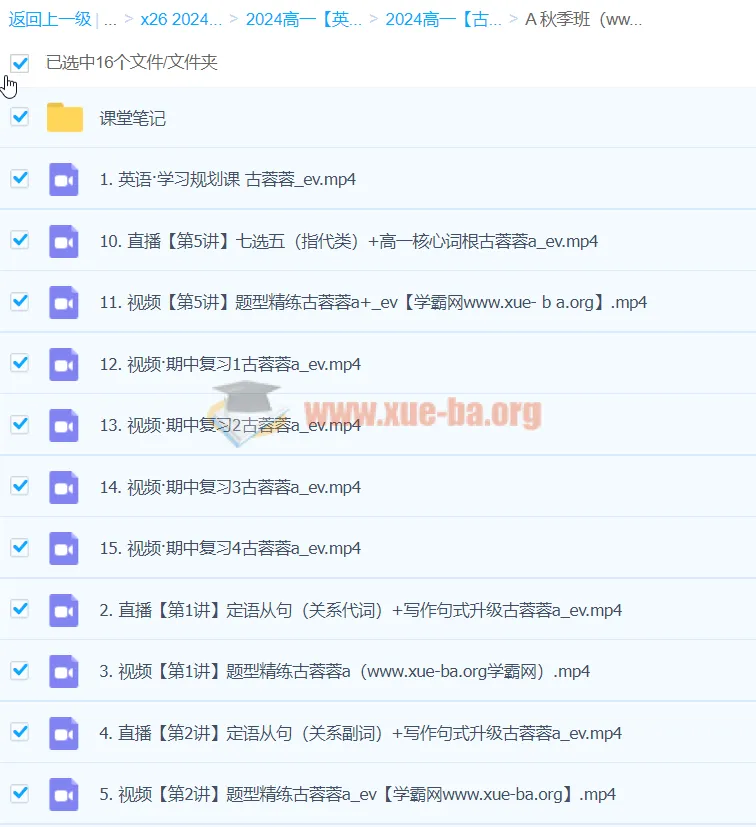
Task: Click the 课堂笔记 folder icon
Action: [65, 118]
